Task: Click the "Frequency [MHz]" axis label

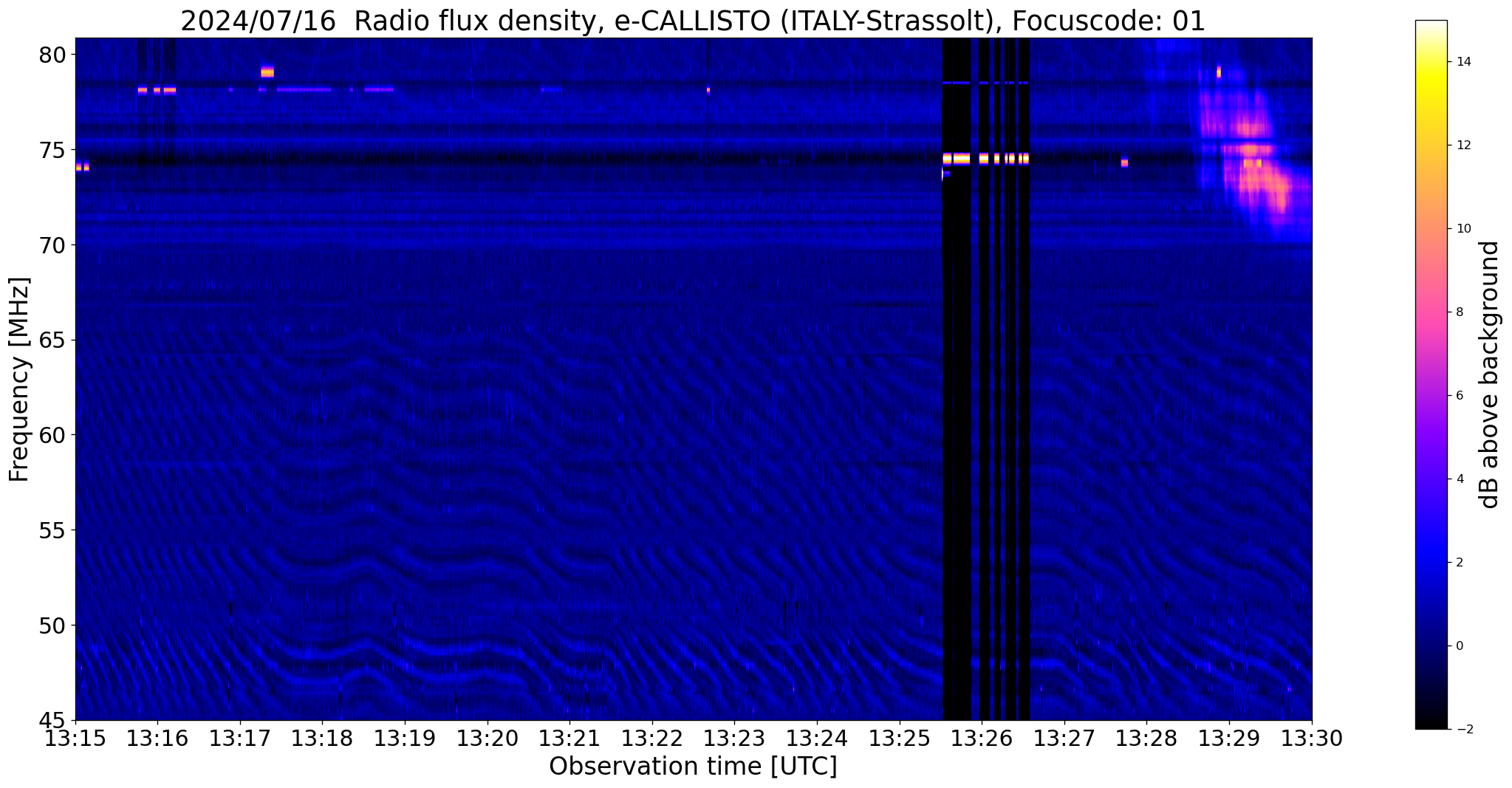Action: pyautogui.click(x=19, y=380)
